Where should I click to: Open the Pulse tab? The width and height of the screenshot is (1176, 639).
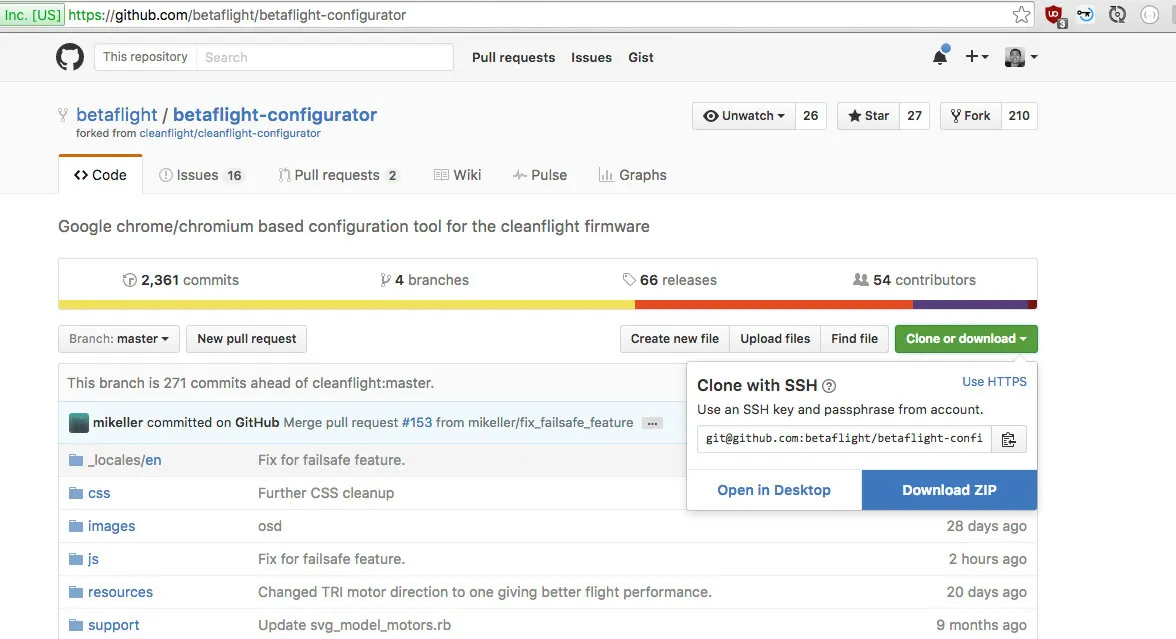[539, 175]
